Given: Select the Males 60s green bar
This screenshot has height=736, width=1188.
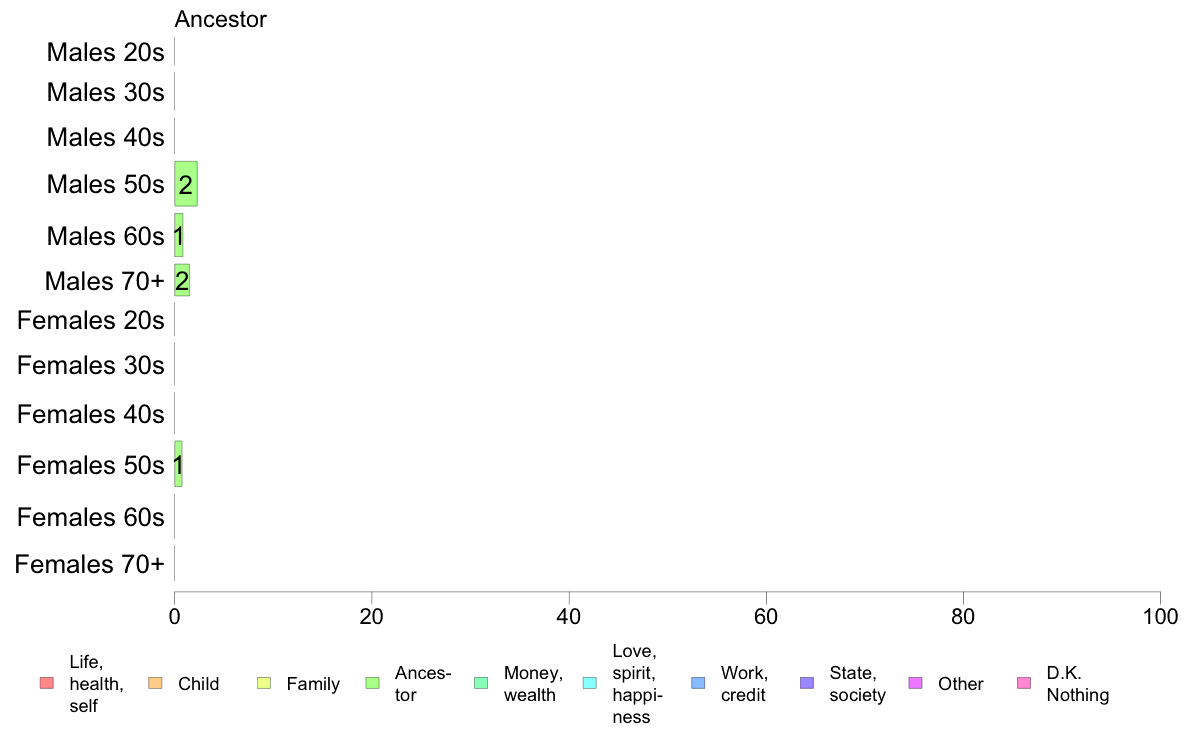Looking at the screenshot, I should [x=179, y=235].
